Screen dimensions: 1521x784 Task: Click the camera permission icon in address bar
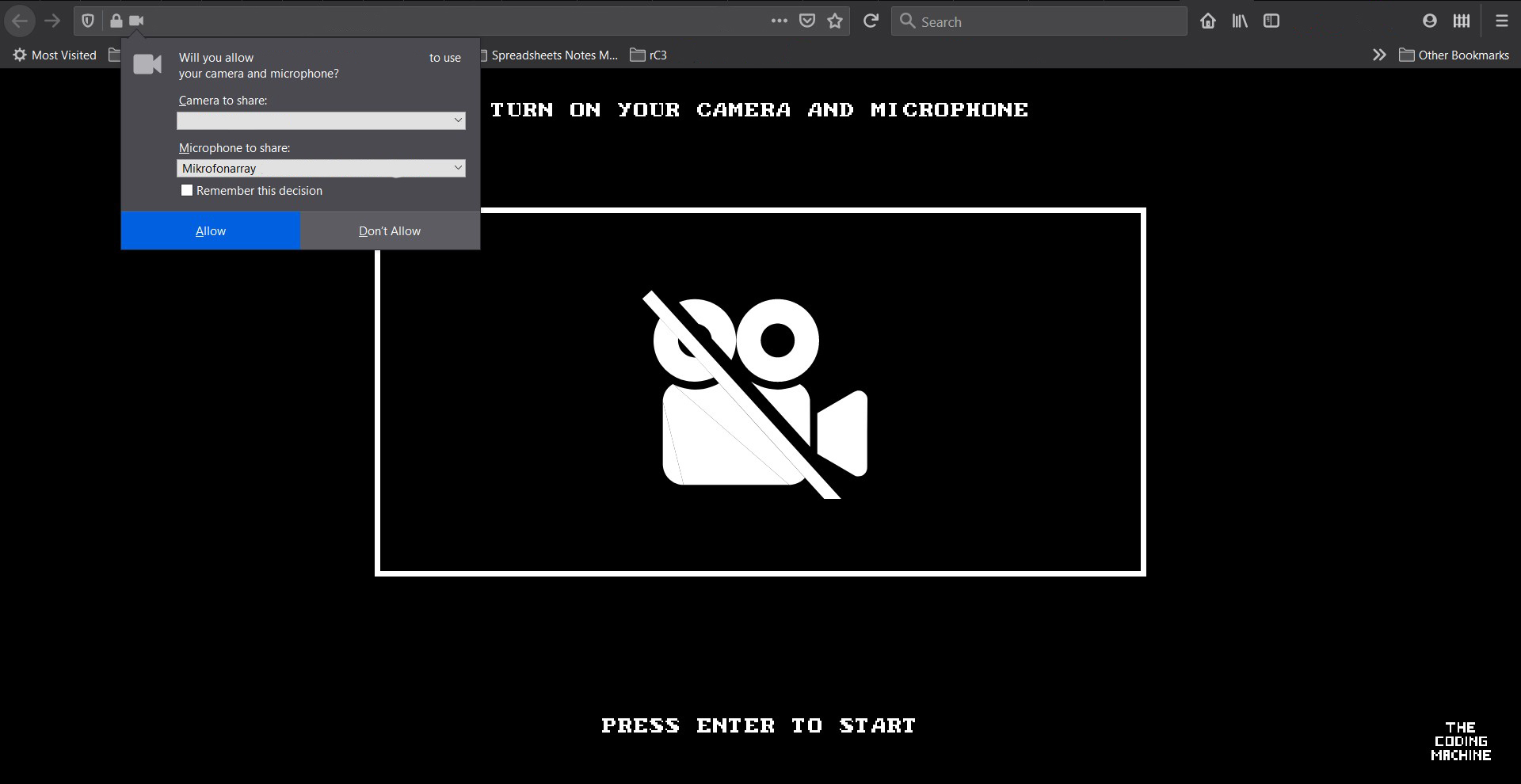[136, 21]
